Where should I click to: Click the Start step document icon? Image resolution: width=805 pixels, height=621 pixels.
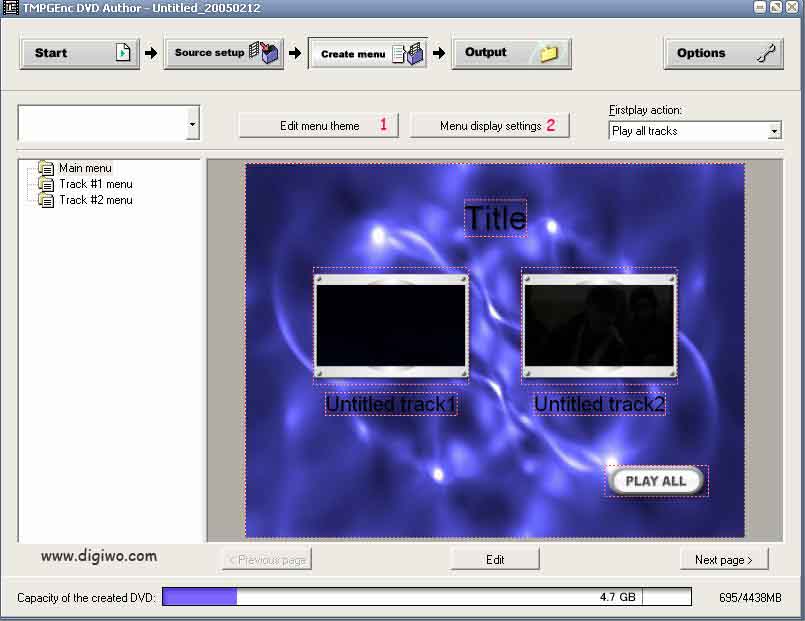click(123, 53)
